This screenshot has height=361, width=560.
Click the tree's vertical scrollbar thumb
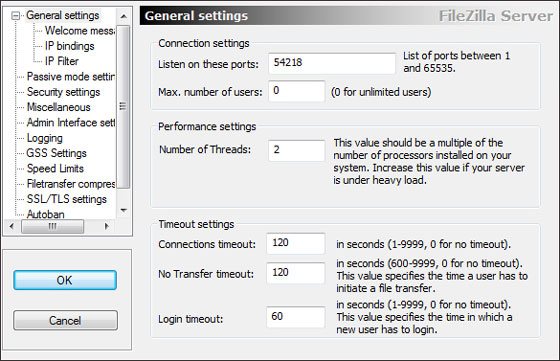pos(124,106)
